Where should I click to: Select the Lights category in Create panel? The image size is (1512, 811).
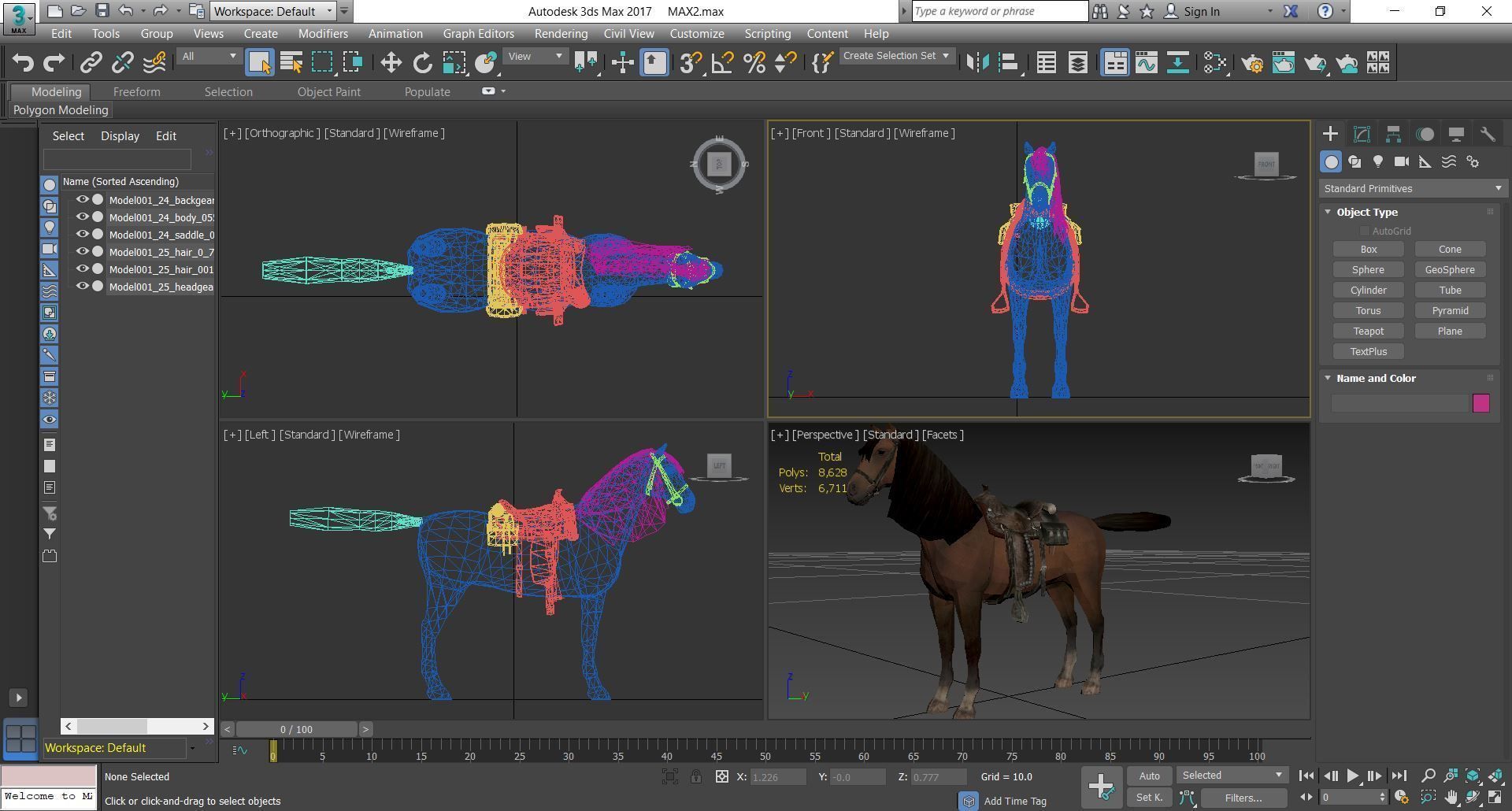(x=1378, y=161)
